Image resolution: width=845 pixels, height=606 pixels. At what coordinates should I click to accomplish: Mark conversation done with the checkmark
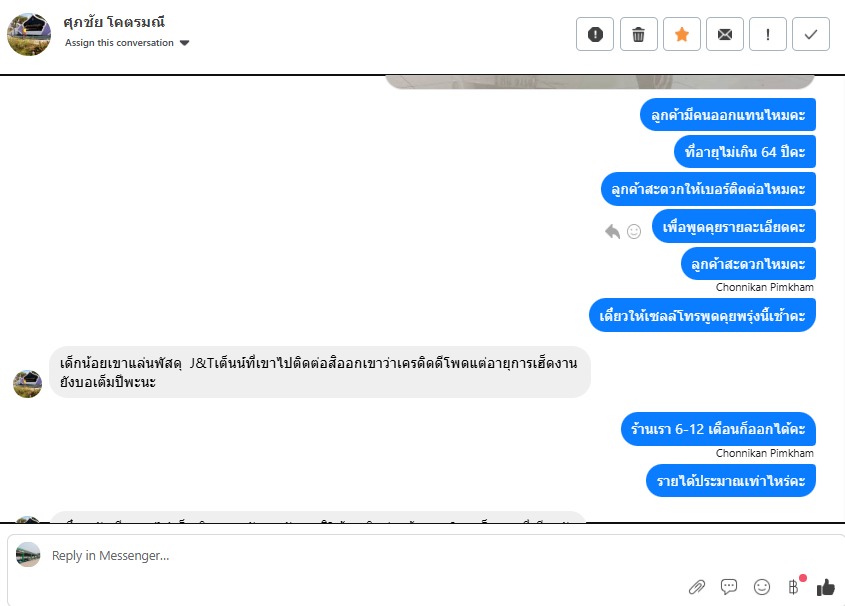point(811,34)
